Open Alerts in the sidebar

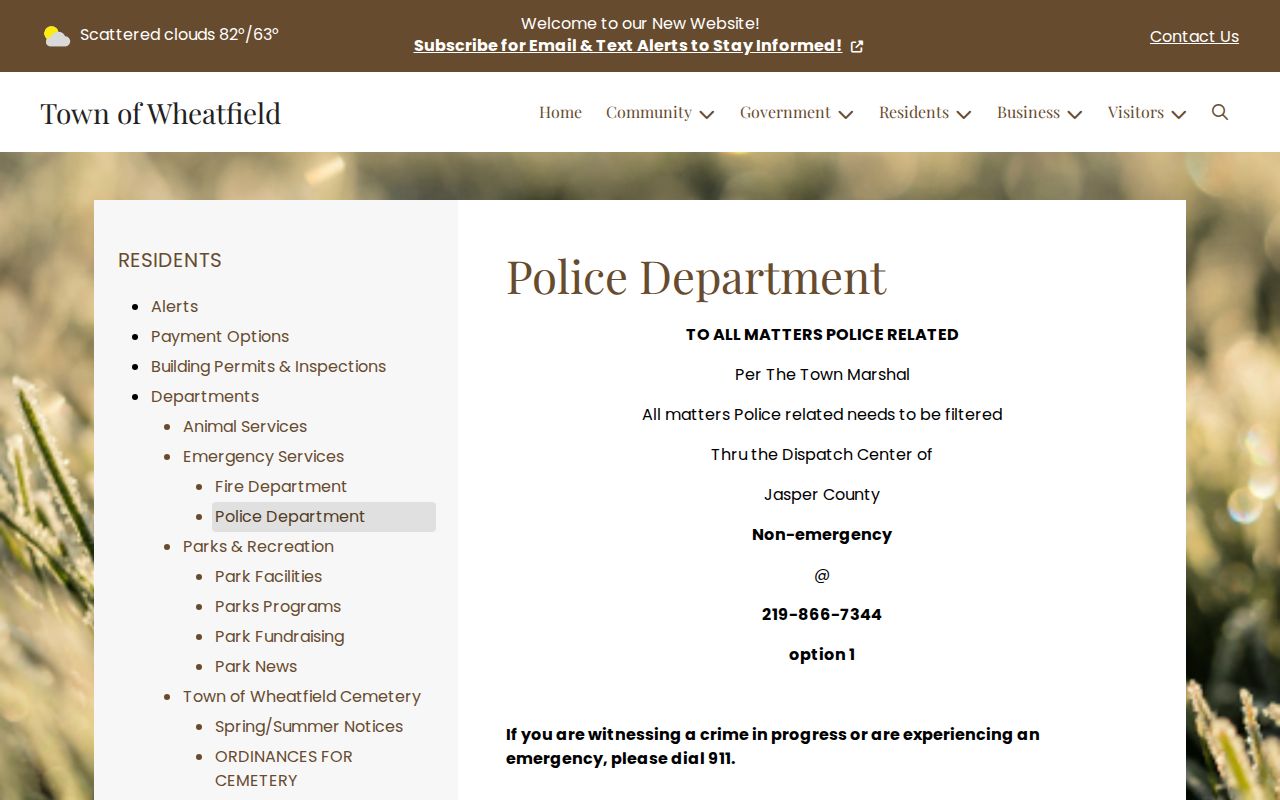[x=174, y=306]
